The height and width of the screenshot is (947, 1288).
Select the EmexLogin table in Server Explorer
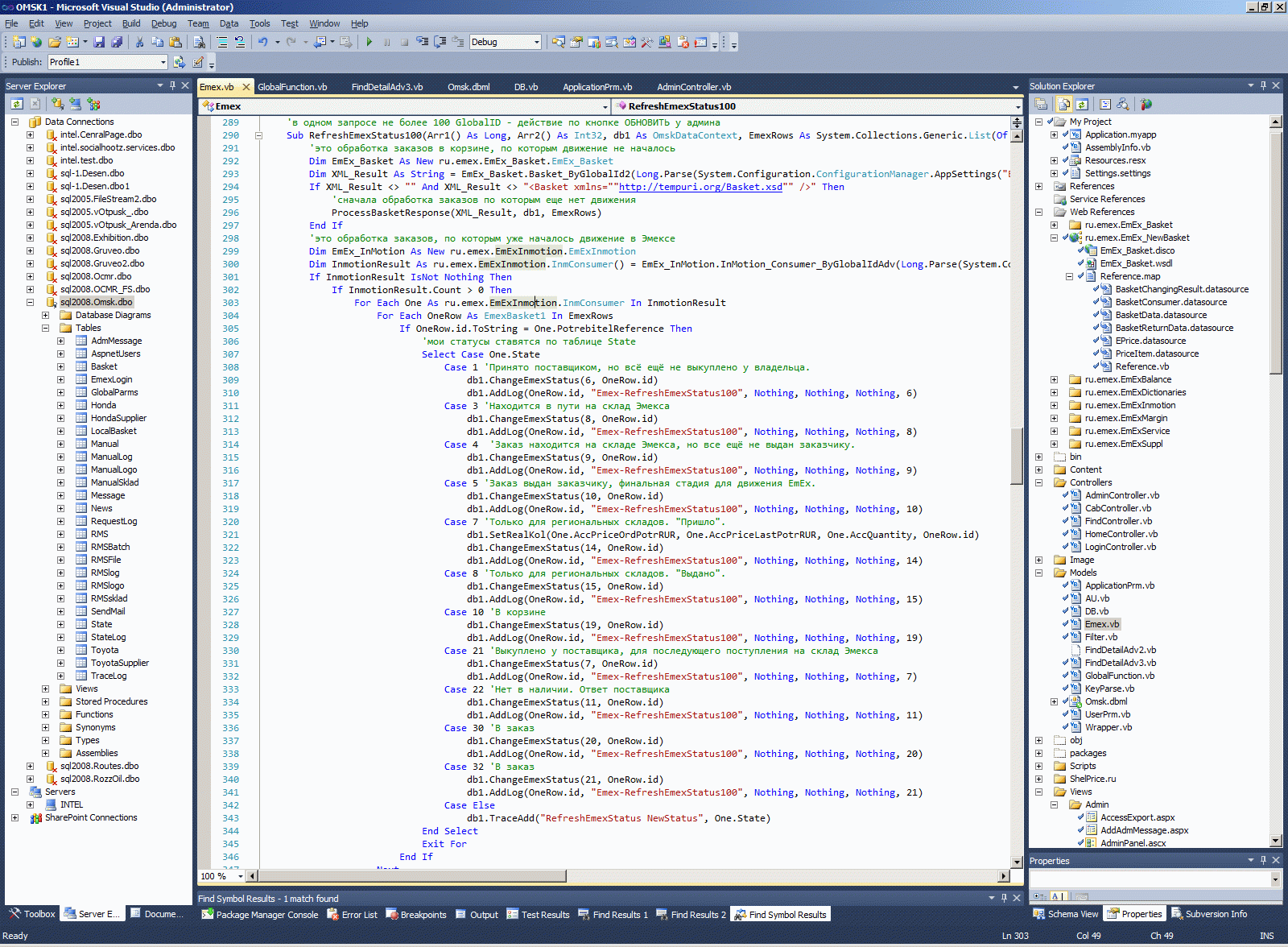[x=111, y=379]
